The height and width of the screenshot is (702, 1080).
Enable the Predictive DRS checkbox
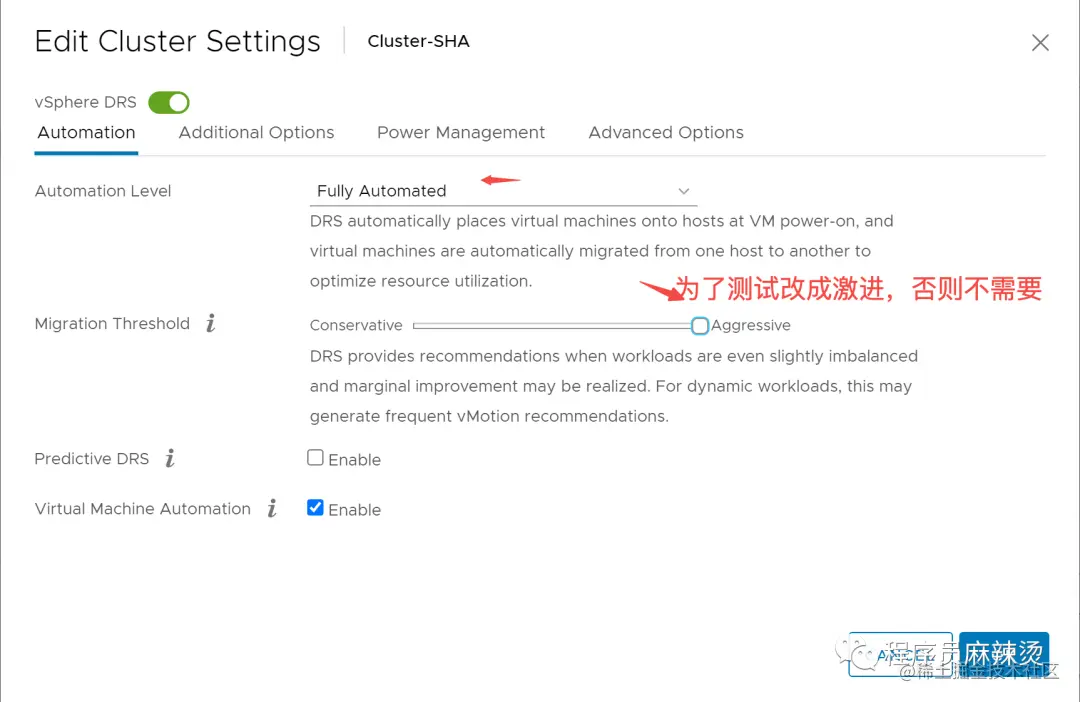coord(315,457)
